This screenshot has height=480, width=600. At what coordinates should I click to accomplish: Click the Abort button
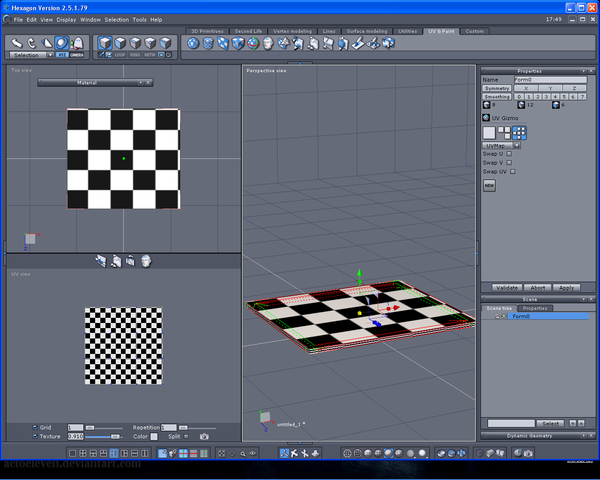(538, 287)
